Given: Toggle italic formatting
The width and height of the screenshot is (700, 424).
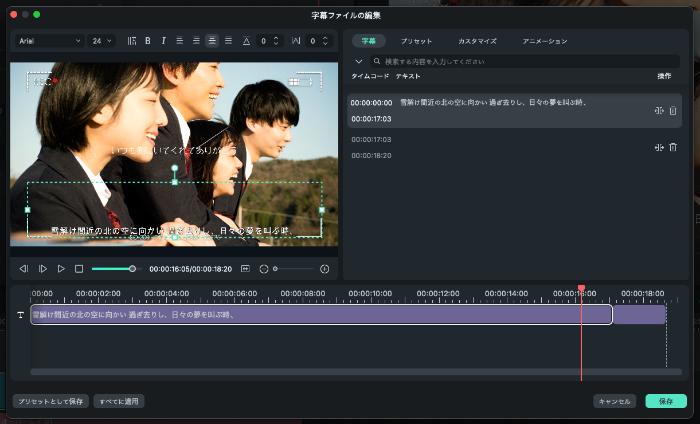Looking at the screenshot, I should click(x=163, y=41).
